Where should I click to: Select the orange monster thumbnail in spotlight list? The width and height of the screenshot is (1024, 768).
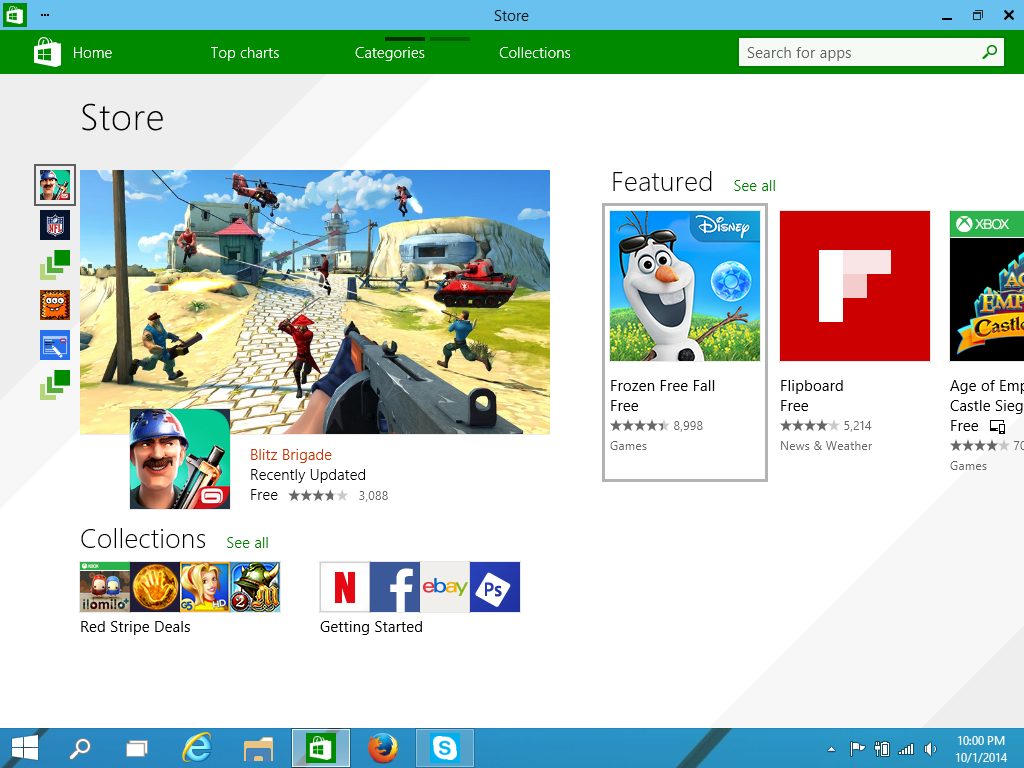[x=55, y=305]
